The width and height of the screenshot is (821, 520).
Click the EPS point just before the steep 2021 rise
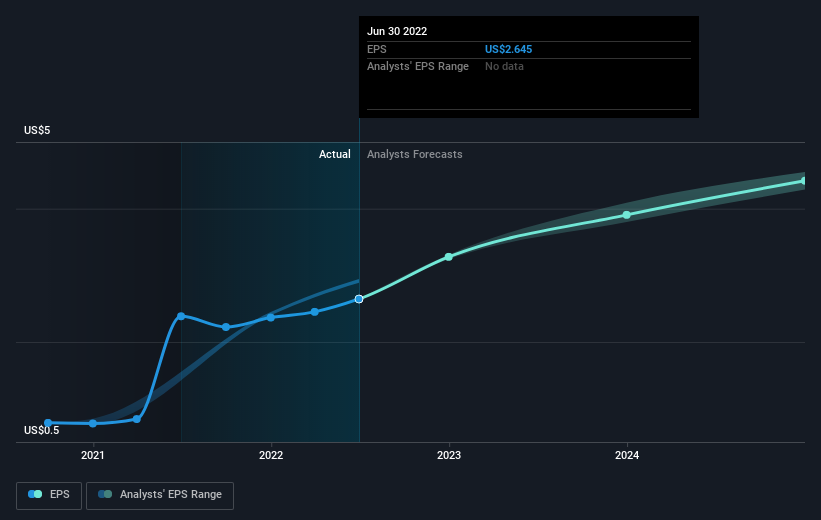(137, 419)
